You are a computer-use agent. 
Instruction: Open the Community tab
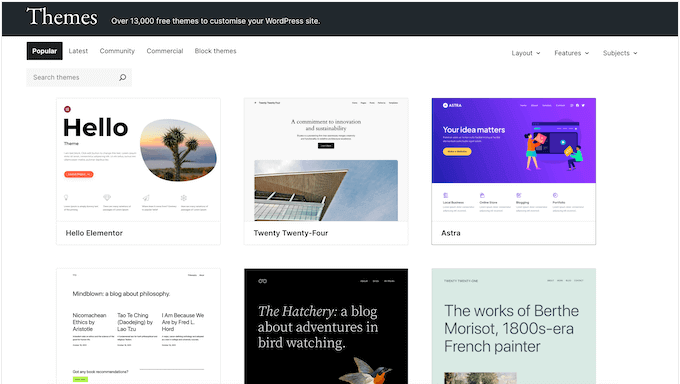click(x=117, y=51)
